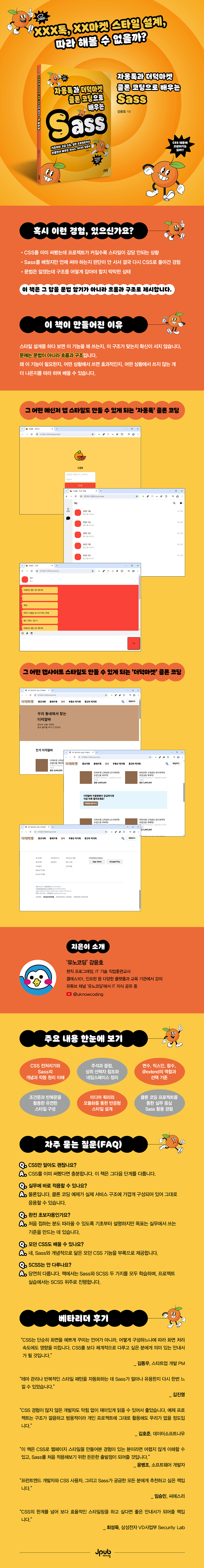Click the heading "이 책이 만들어진 이유"
This screenshot has width=204, height=1568.
pos(83,324)
